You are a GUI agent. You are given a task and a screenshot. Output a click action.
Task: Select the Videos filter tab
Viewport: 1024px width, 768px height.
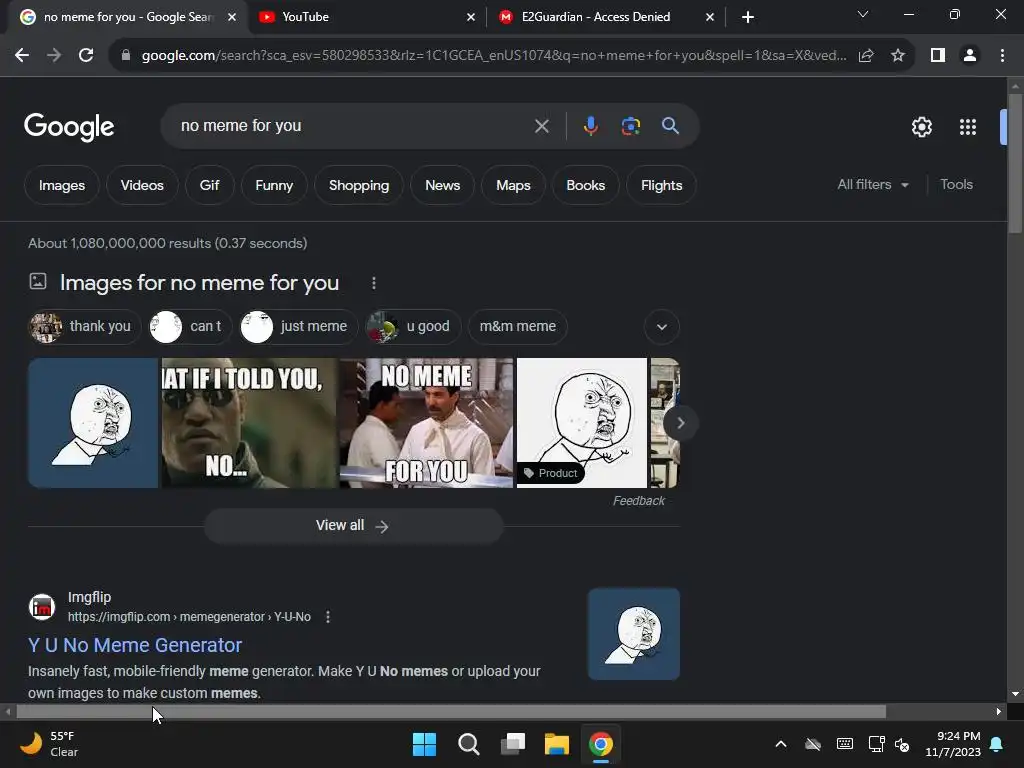click(142, 185)
